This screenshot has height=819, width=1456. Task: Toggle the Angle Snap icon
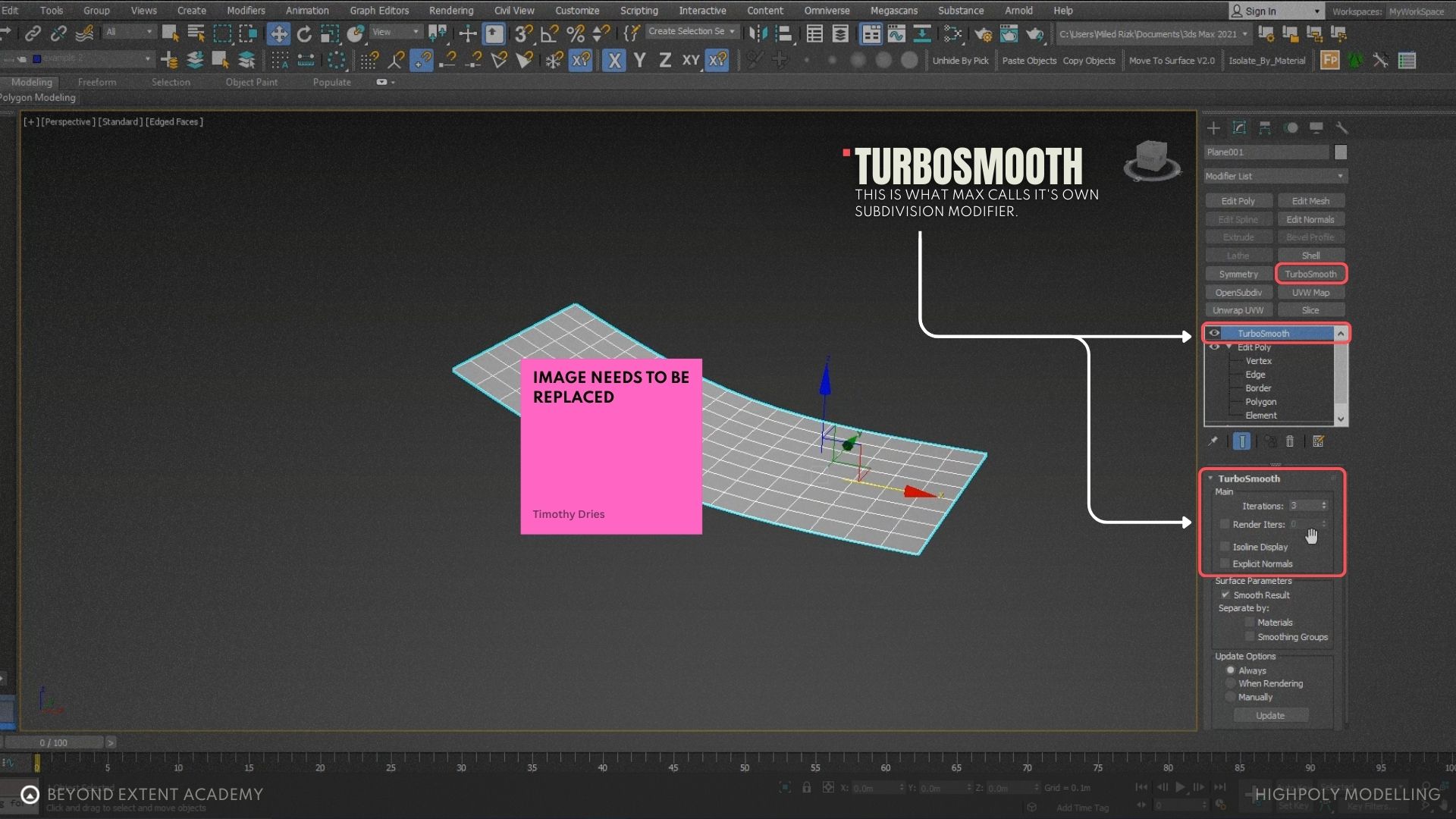tap(549, 34)
